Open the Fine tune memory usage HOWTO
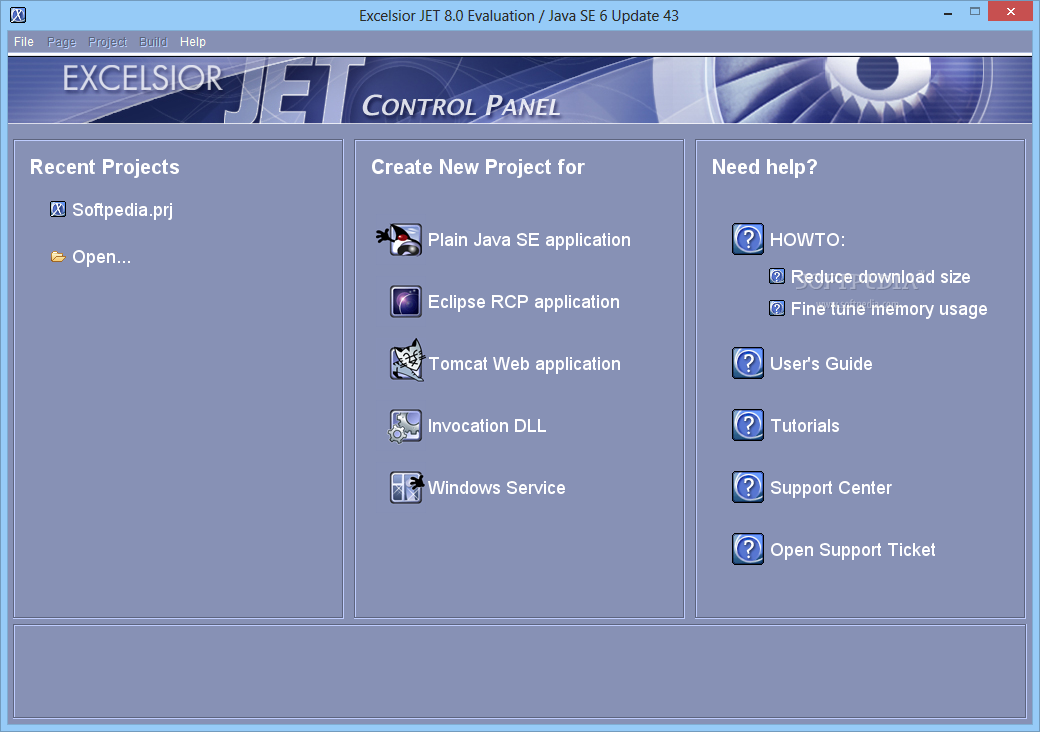 (x=889, y=309)
